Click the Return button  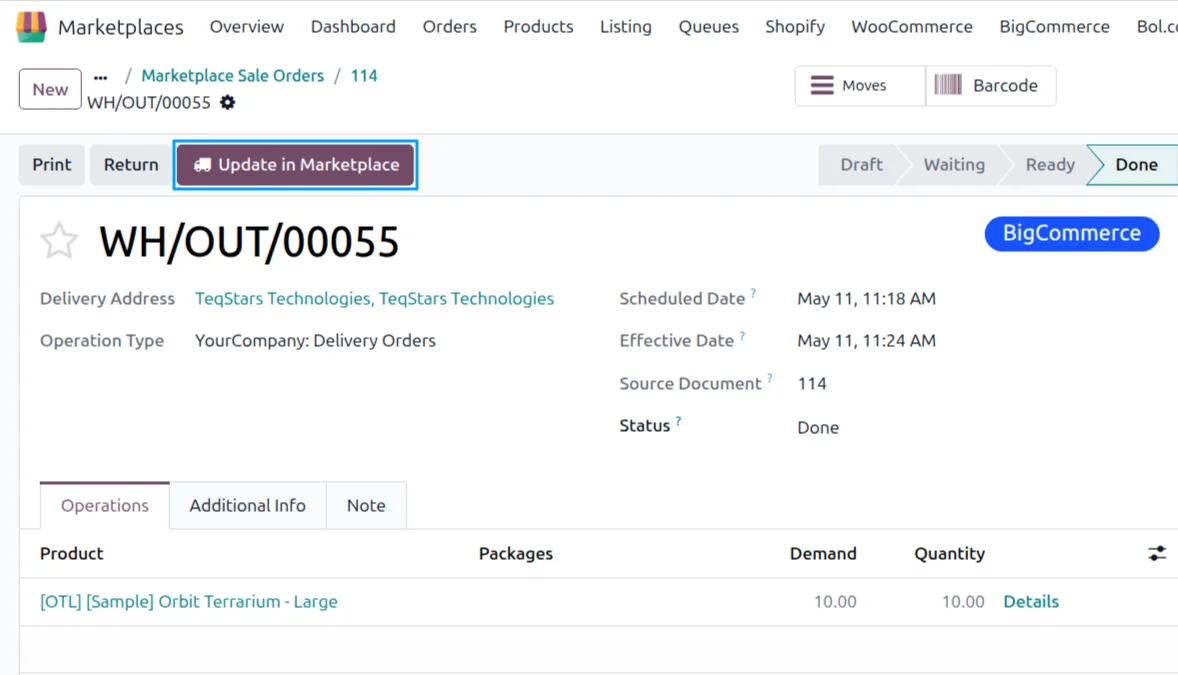tap(131, 165)
